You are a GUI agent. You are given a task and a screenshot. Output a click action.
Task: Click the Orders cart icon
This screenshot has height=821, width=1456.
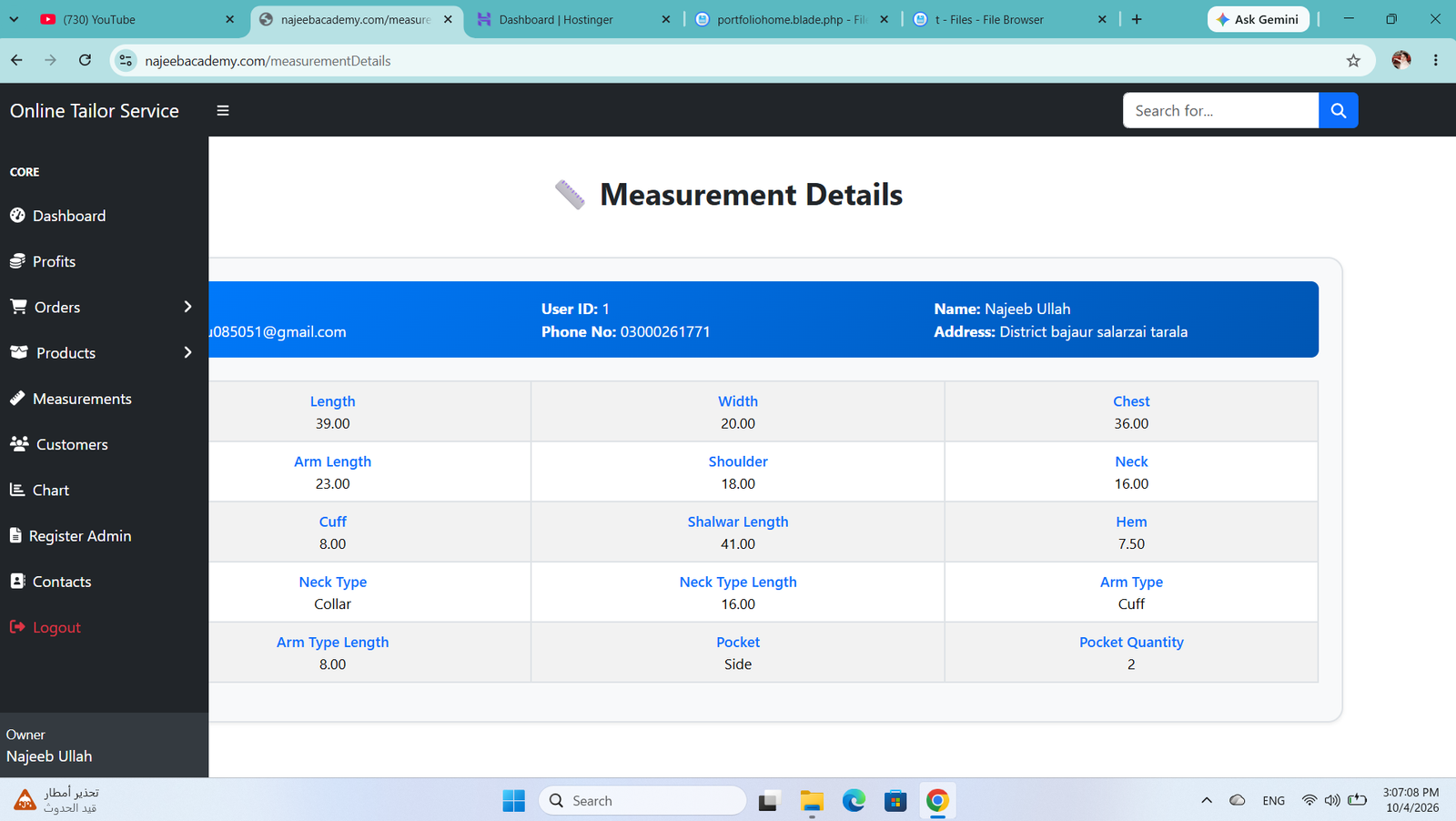coord(18,307)
